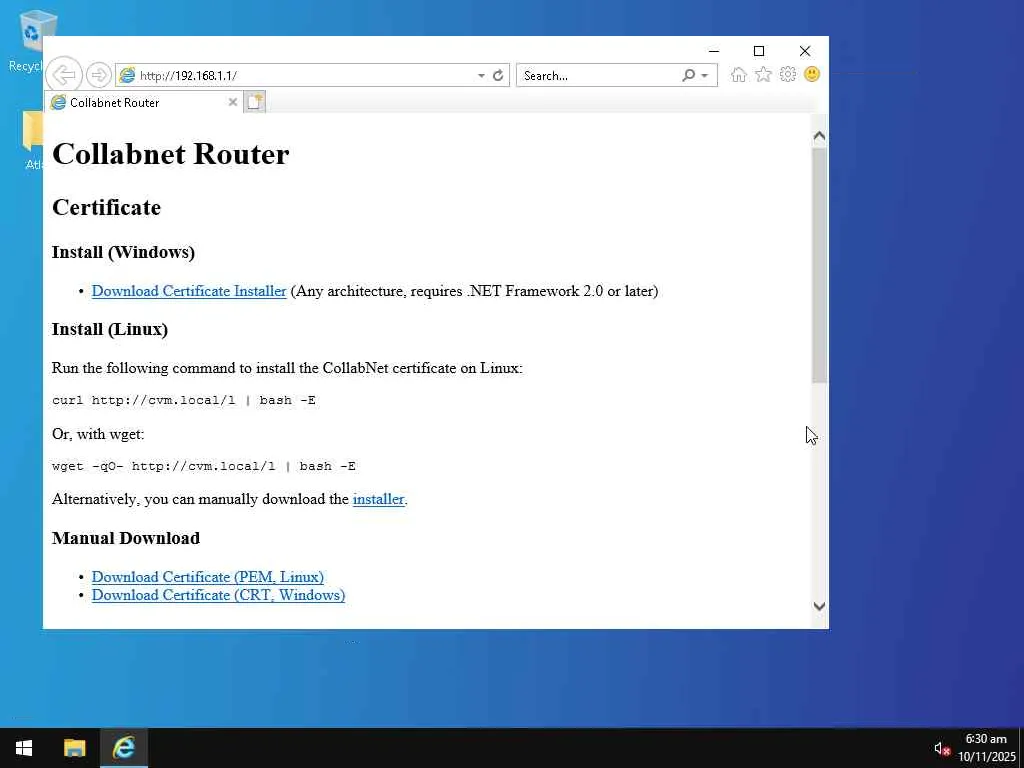Viewport: 1024px width, 768px height.
Task: Minimize the browser window
Action: tap(714, 51)
